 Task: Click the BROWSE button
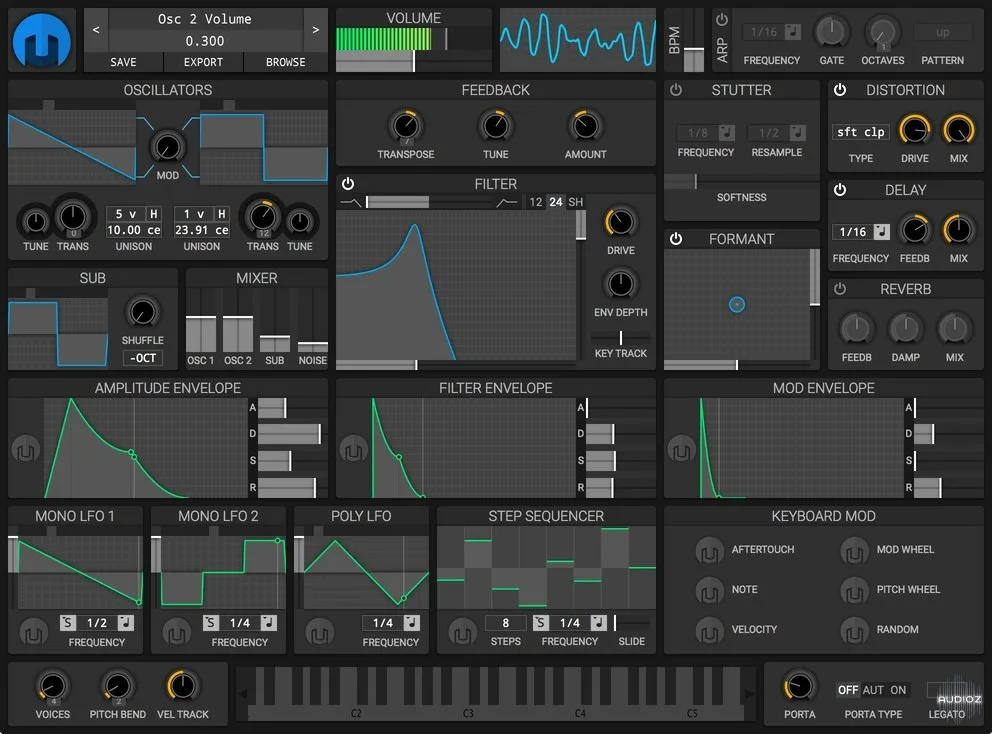[x=285, y=62]
